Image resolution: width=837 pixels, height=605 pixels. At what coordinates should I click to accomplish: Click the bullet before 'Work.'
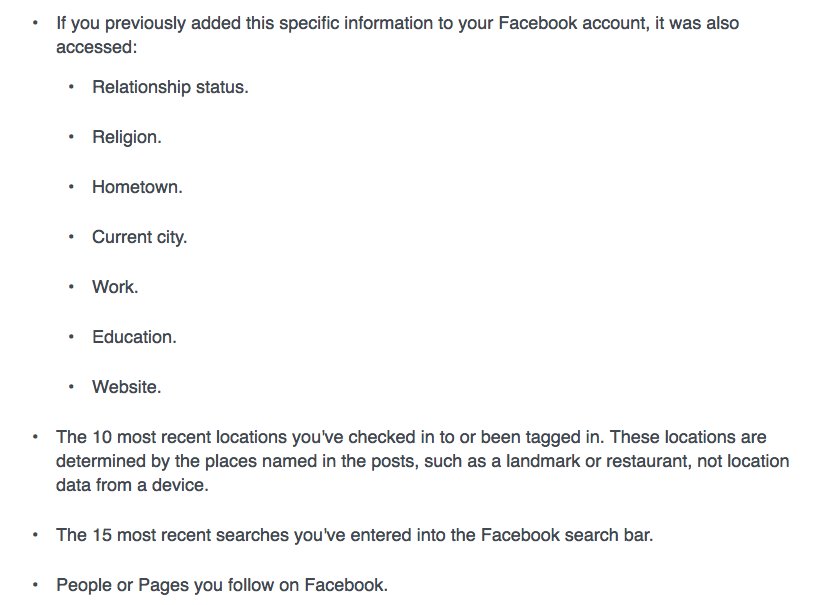pyautogui.click(x=71, y=288)
